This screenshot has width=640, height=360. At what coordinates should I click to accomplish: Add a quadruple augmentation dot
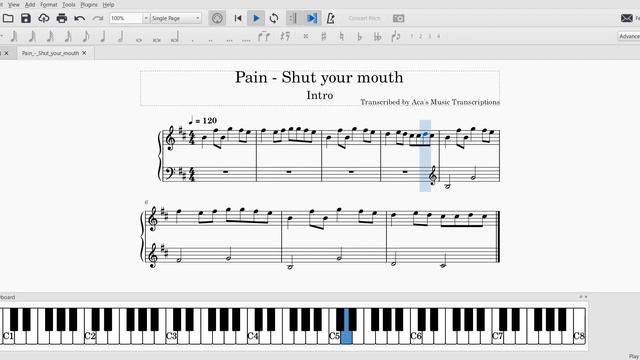(246, 40)
